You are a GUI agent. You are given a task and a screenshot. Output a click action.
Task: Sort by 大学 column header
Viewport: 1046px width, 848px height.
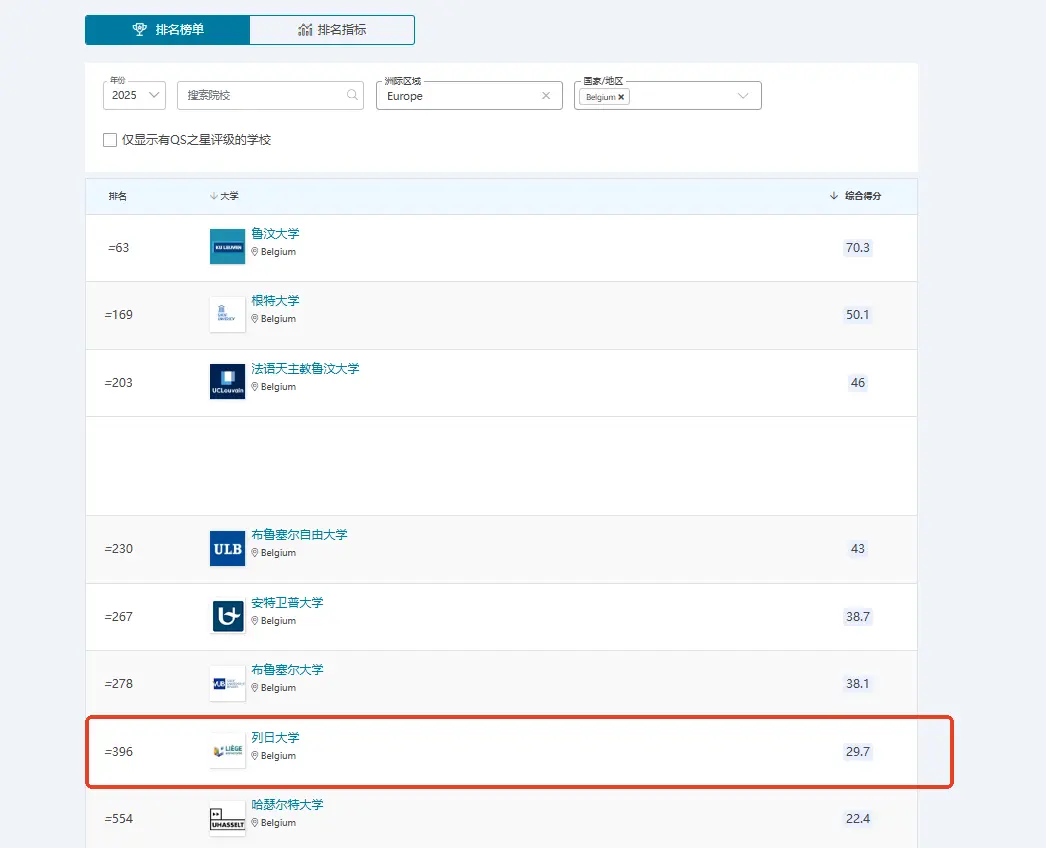(x=224, y=196)
